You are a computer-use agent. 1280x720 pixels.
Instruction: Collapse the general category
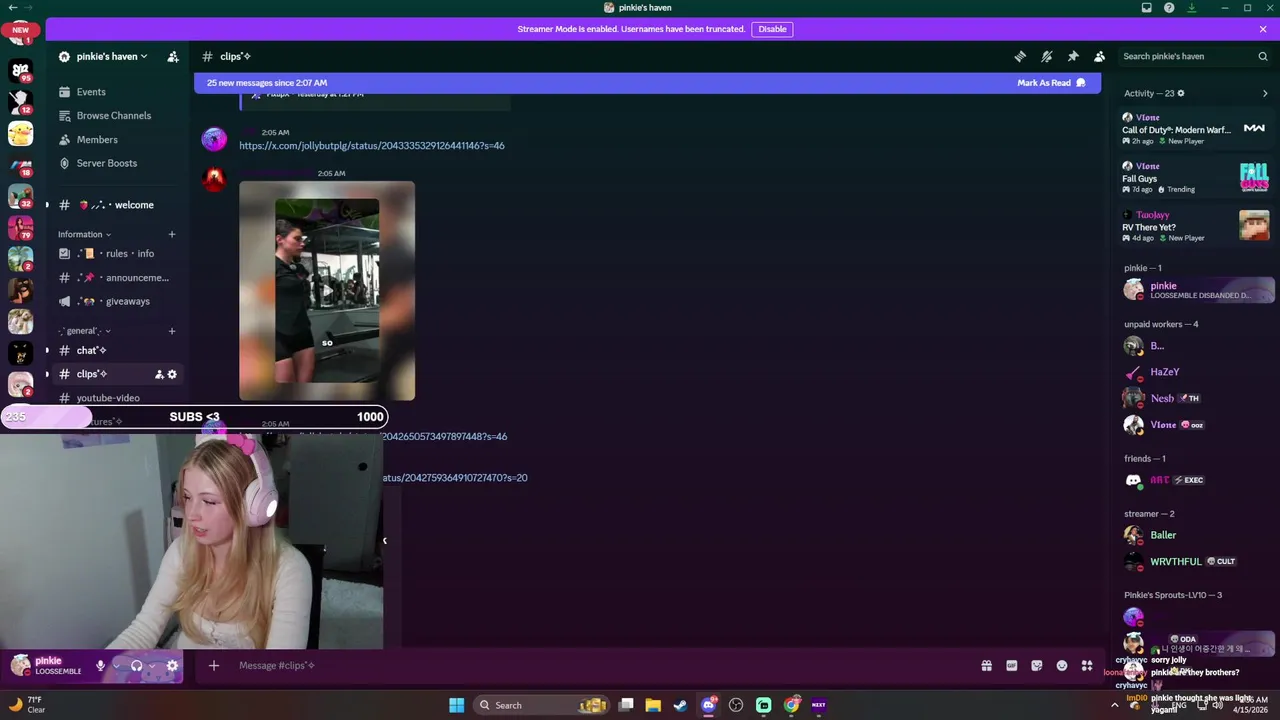coord(84,331)
